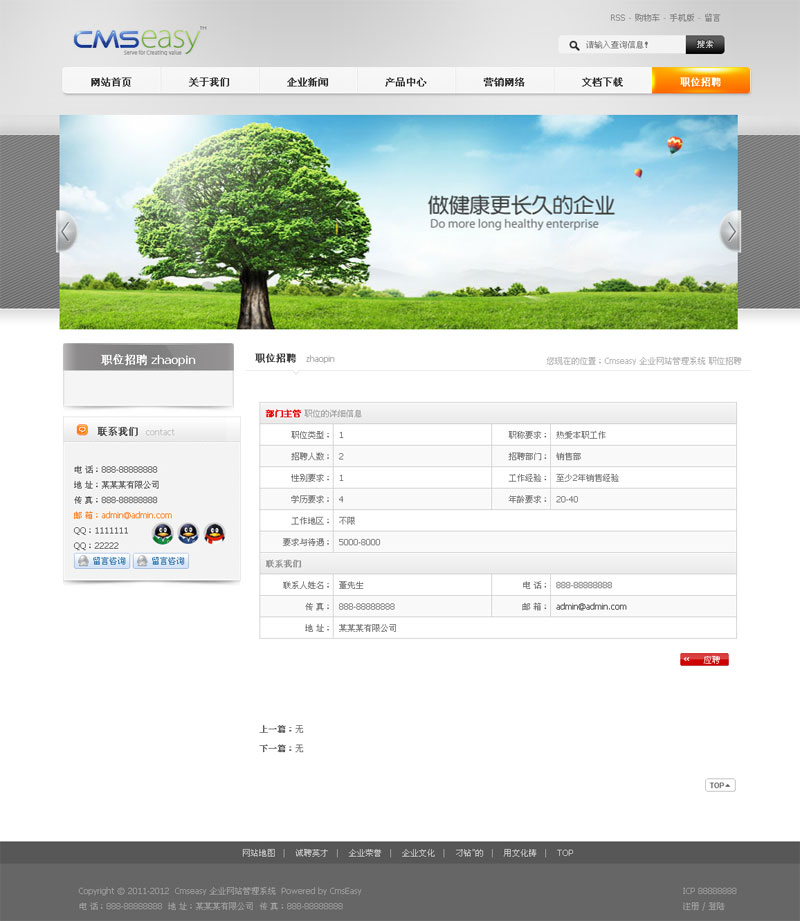The image size is (800, 921).
Task: Click the magnifier icon in search box
Action: click(x=574, y=45)
